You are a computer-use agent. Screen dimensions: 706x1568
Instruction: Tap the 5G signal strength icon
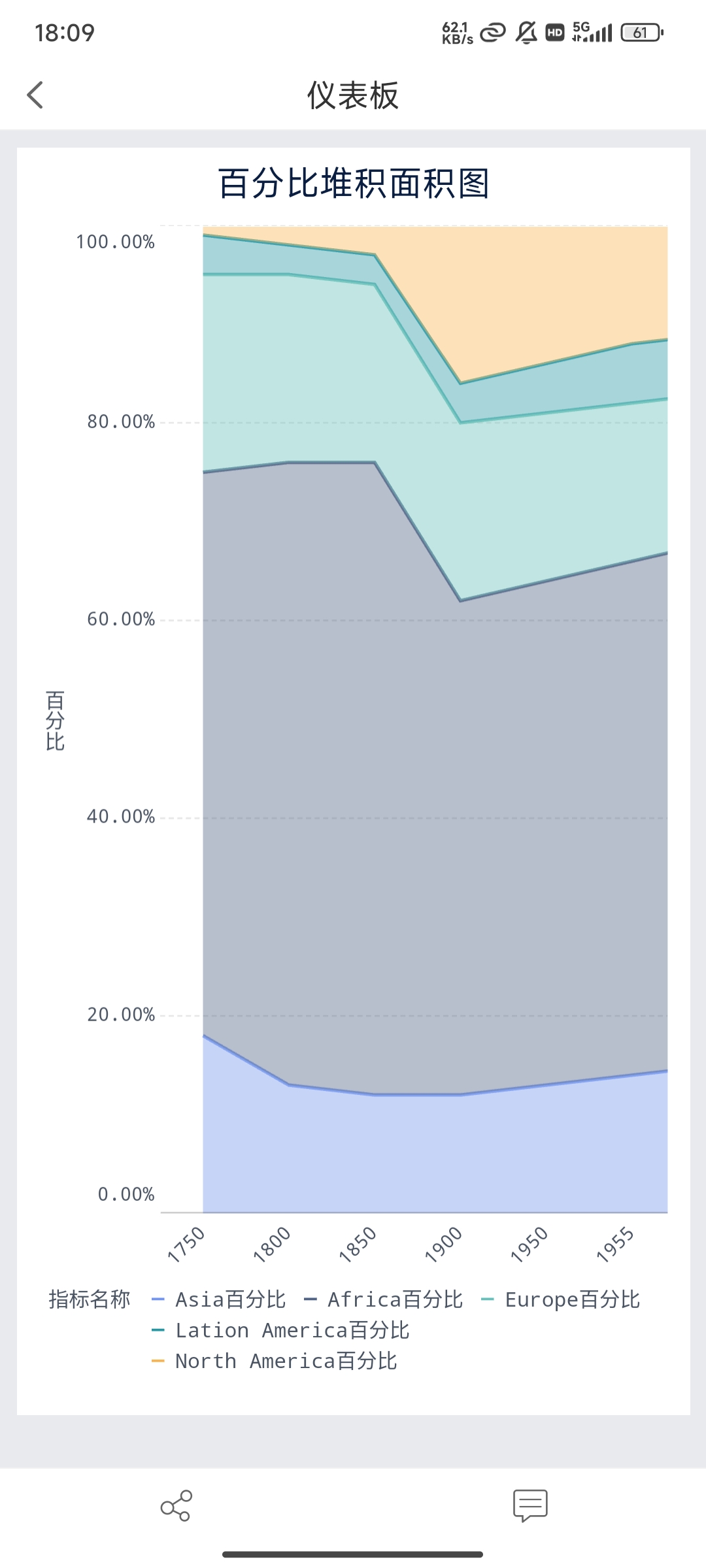coord(592,32)
